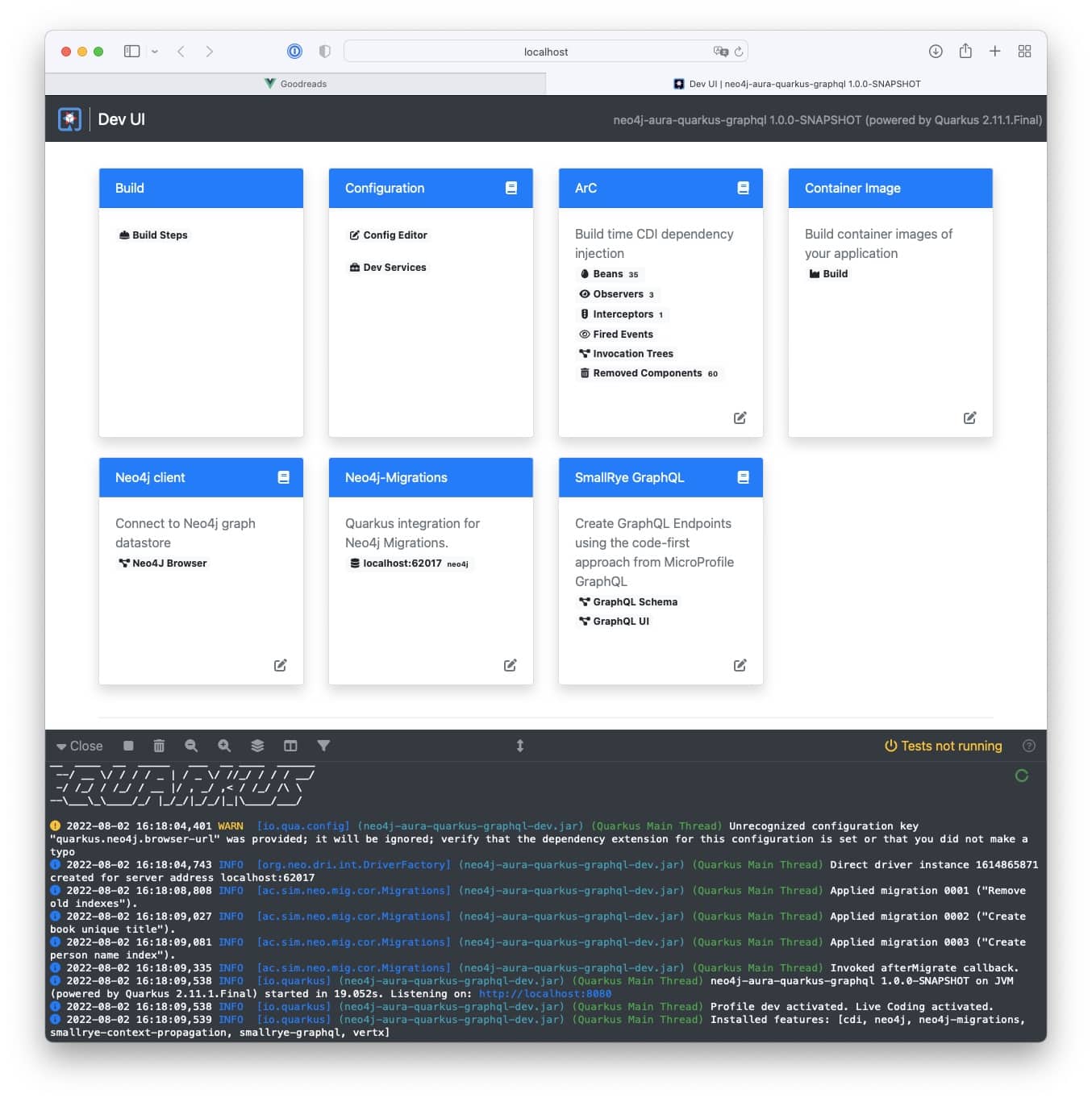Edit Container Image configuration via pencil icon
This screenshot has width=1092, height=1102.
969,418
